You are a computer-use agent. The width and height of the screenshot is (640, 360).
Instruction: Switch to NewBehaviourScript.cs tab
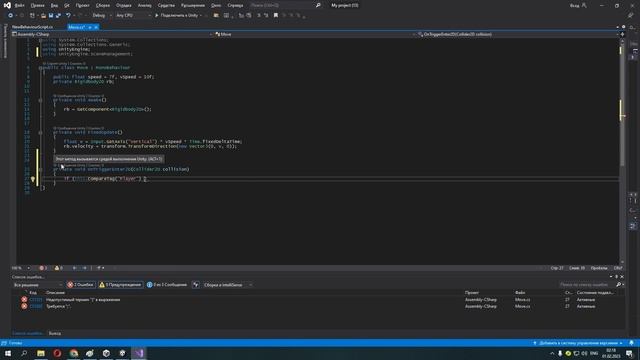[32, 27]
